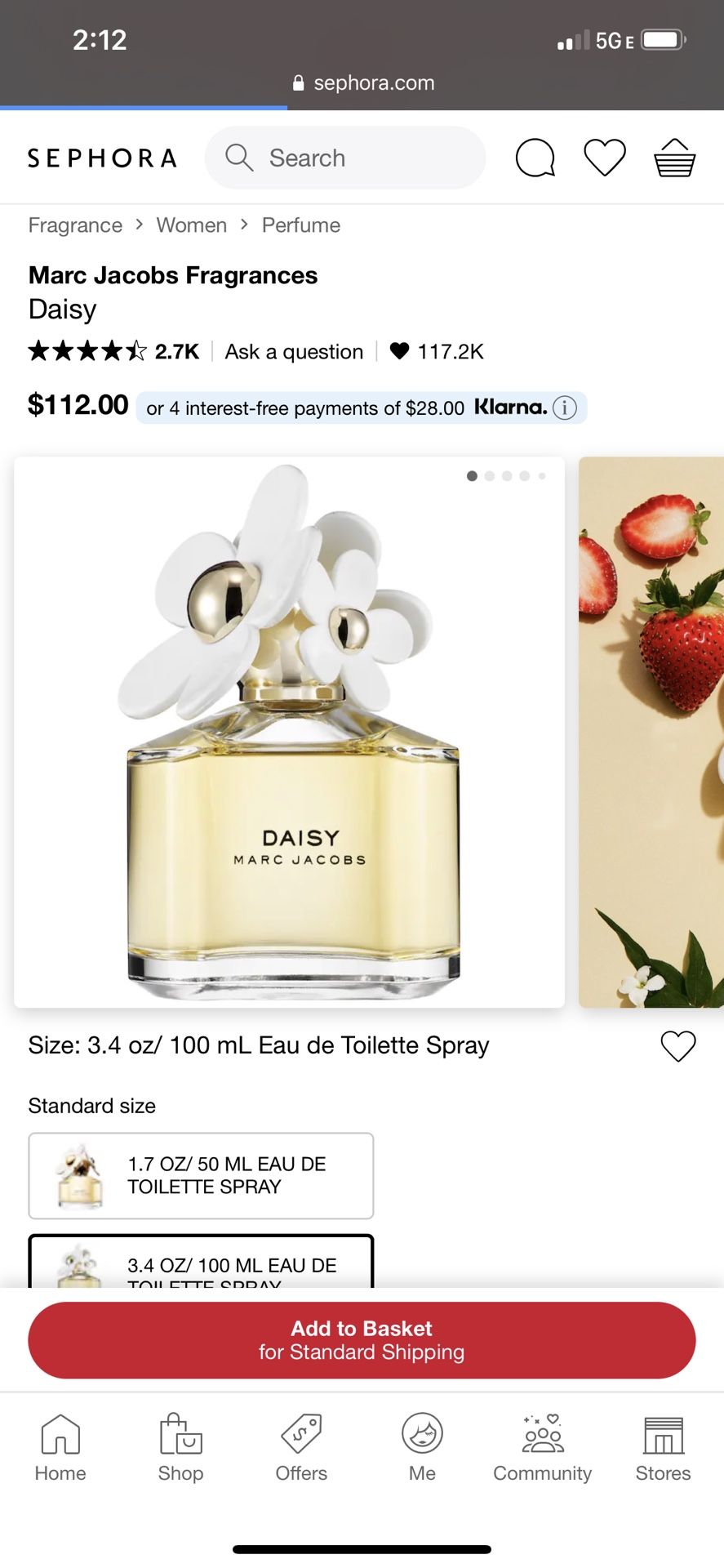Select the image carousel pagination dots

(x=506, y=476)
